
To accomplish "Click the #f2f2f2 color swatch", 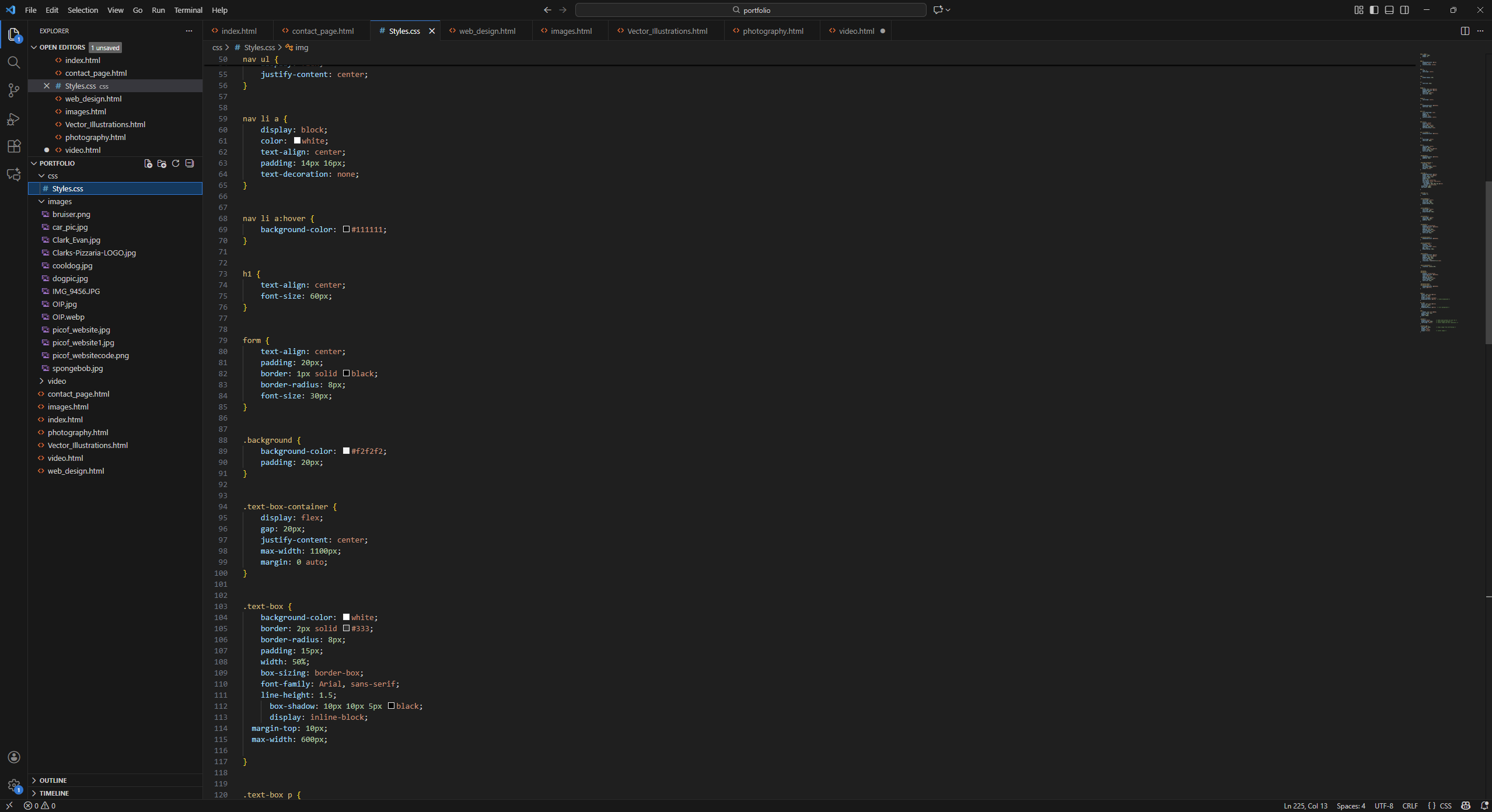I will coord(346,451).
